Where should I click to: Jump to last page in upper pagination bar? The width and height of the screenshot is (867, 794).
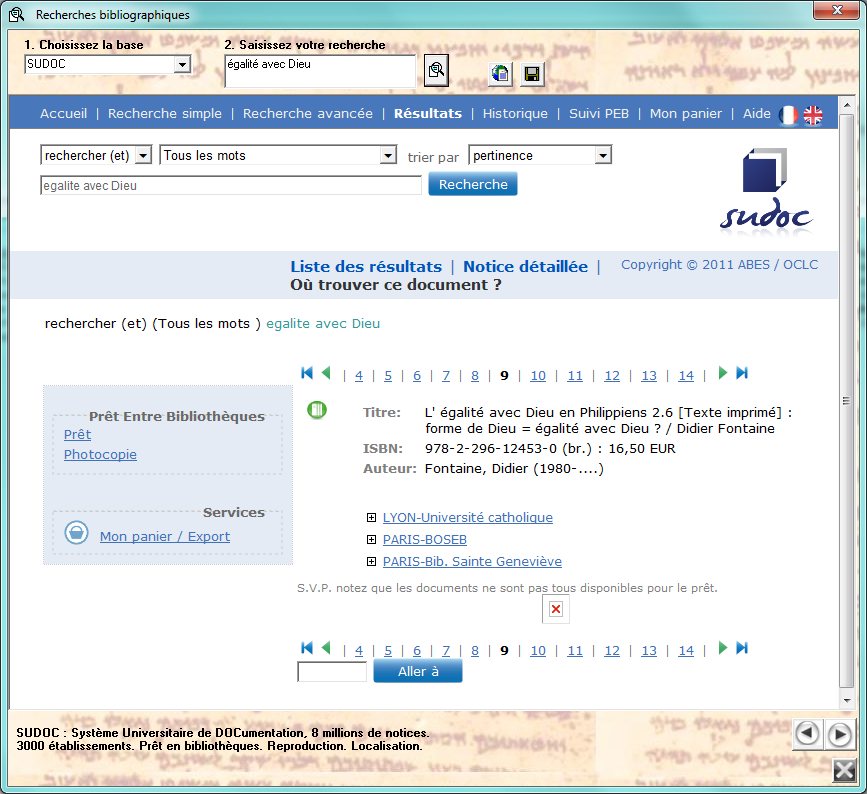pyautogui.click(x=742, y=373)
